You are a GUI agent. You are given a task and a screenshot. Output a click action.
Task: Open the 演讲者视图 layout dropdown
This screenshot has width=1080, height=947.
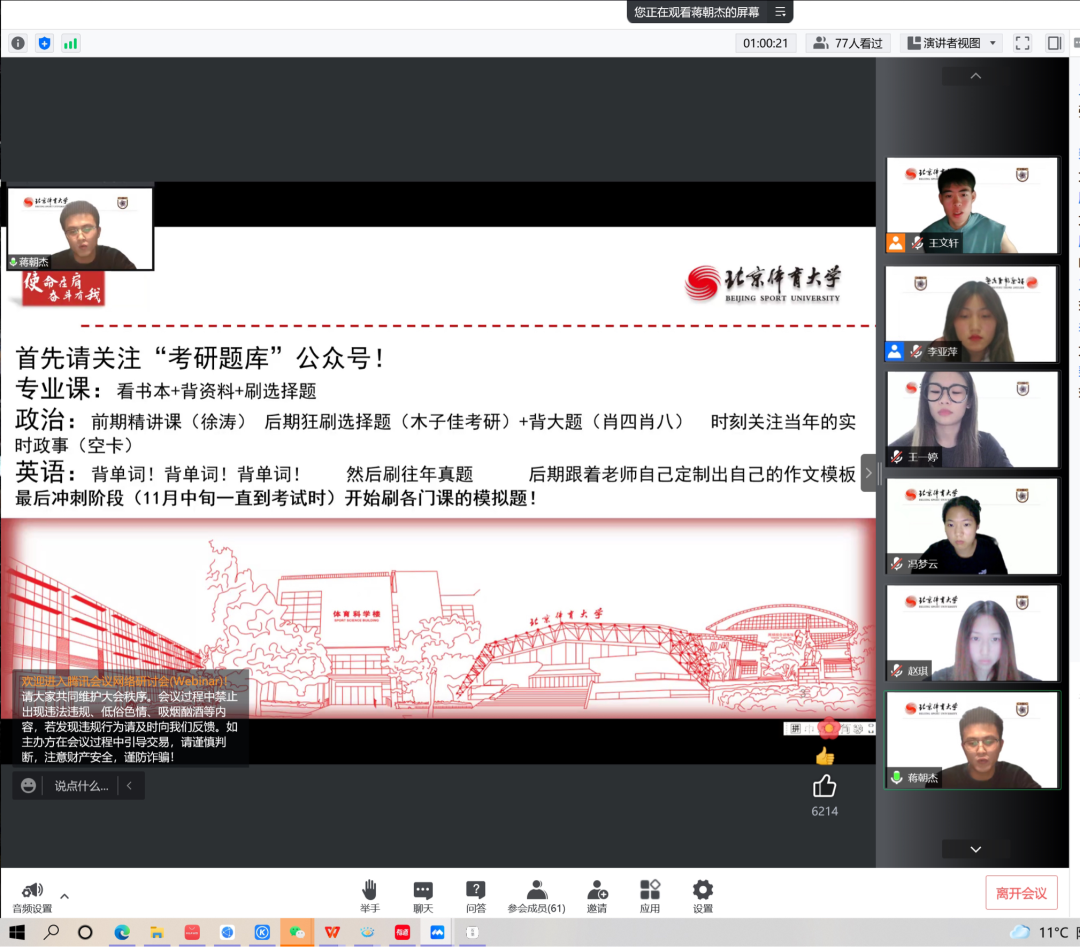[952, 43]
